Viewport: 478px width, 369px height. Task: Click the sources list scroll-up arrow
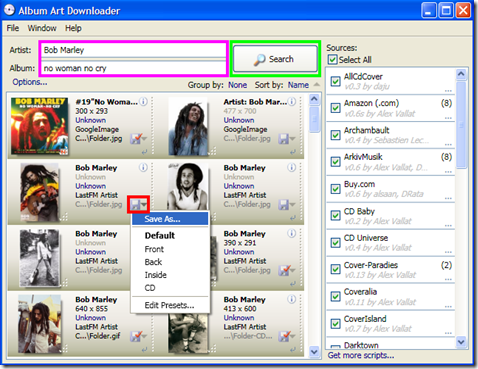click(461, 74)
